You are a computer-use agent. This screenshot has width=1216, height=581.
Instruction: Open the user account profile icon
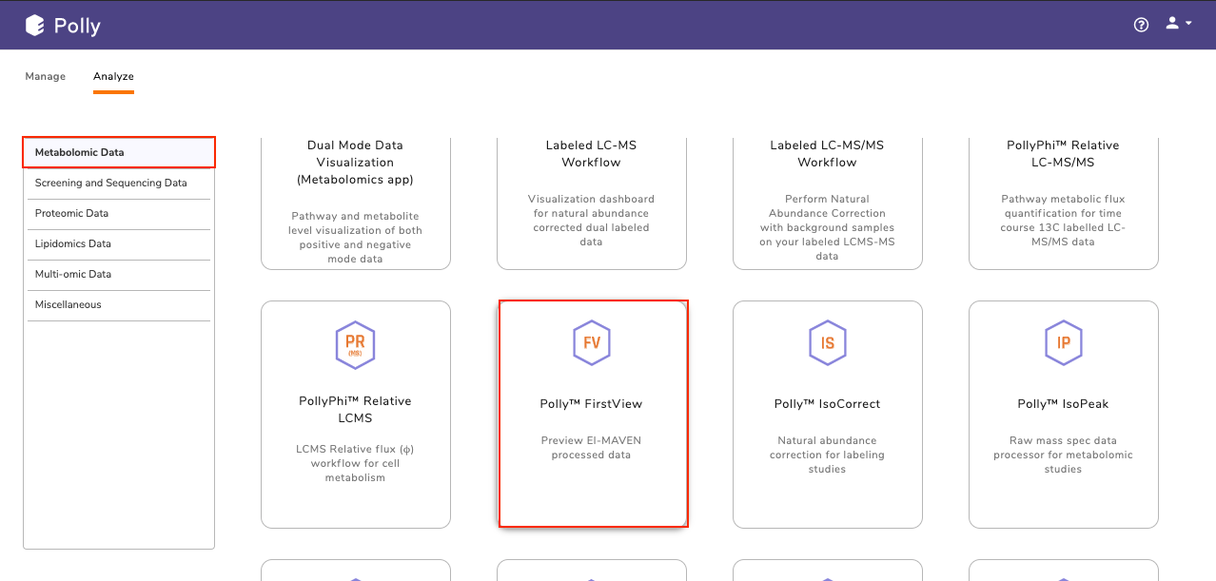pyautogui.click(x=1172, y=23)
